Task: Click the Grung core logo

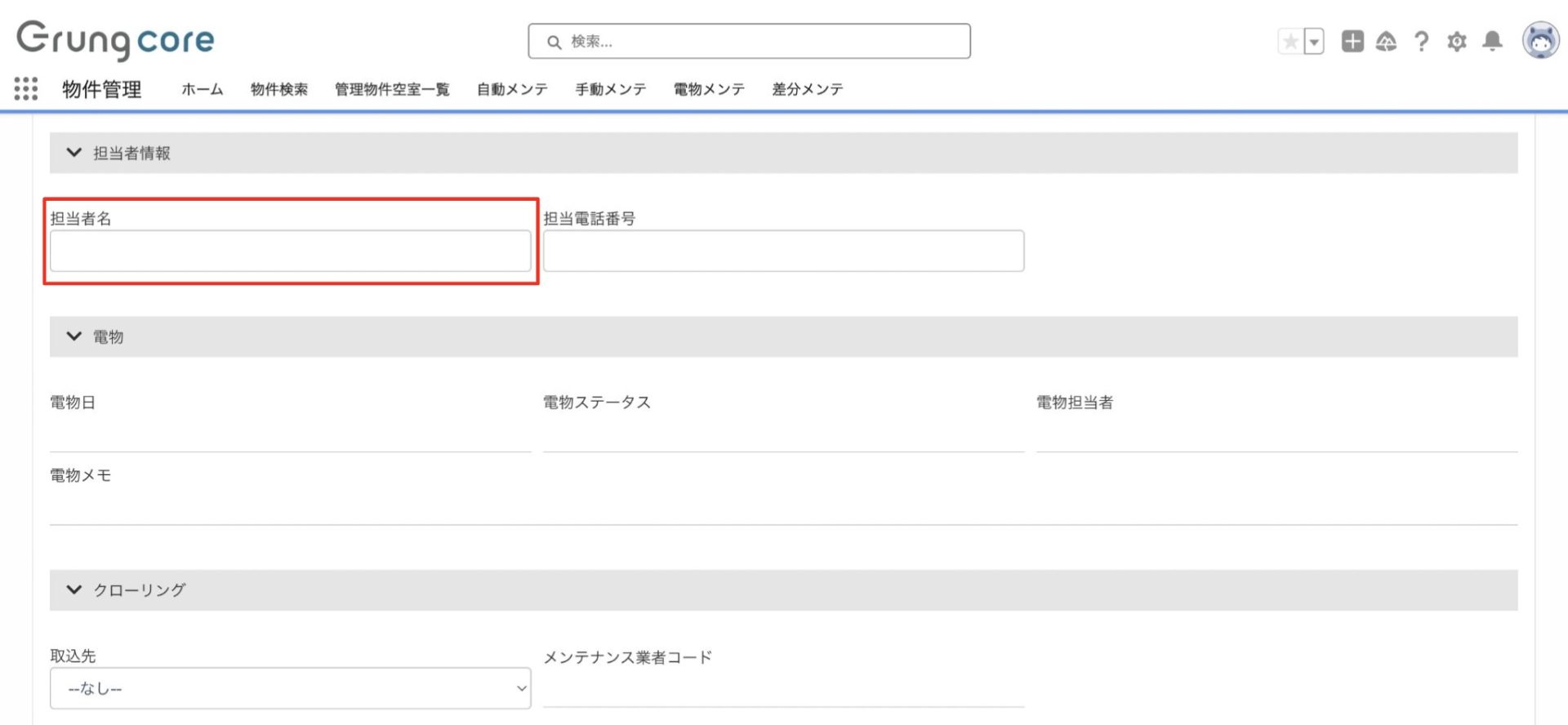Action: tap(115, 40)
